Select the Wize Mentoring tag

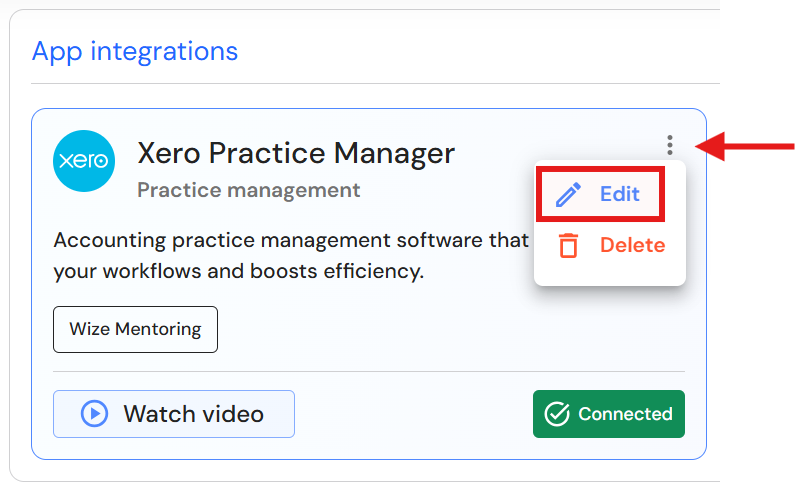coord(135,329)
